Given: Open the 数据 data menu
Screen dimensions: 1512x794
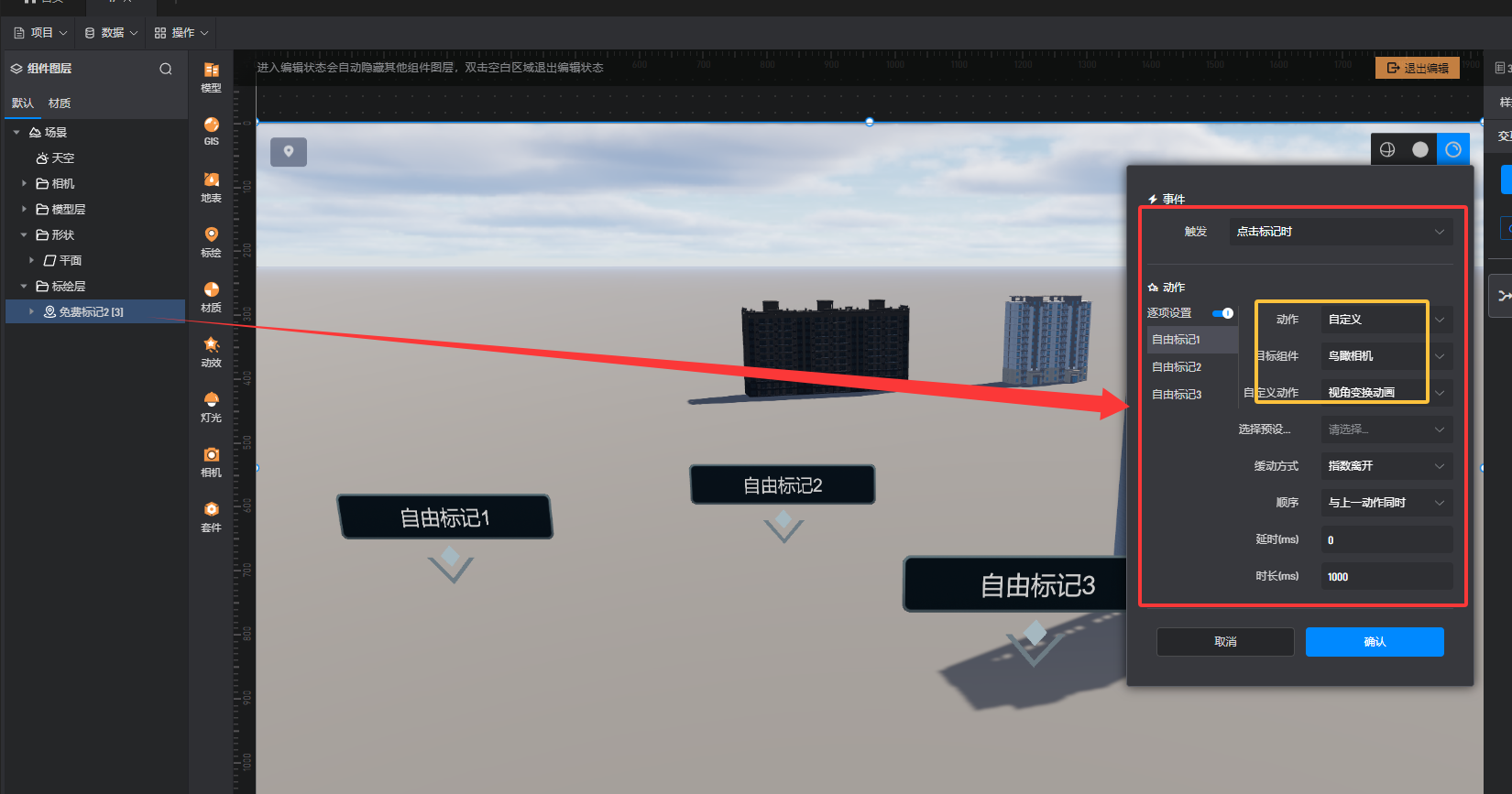Looking at the screenshot, I should (111, 33).
